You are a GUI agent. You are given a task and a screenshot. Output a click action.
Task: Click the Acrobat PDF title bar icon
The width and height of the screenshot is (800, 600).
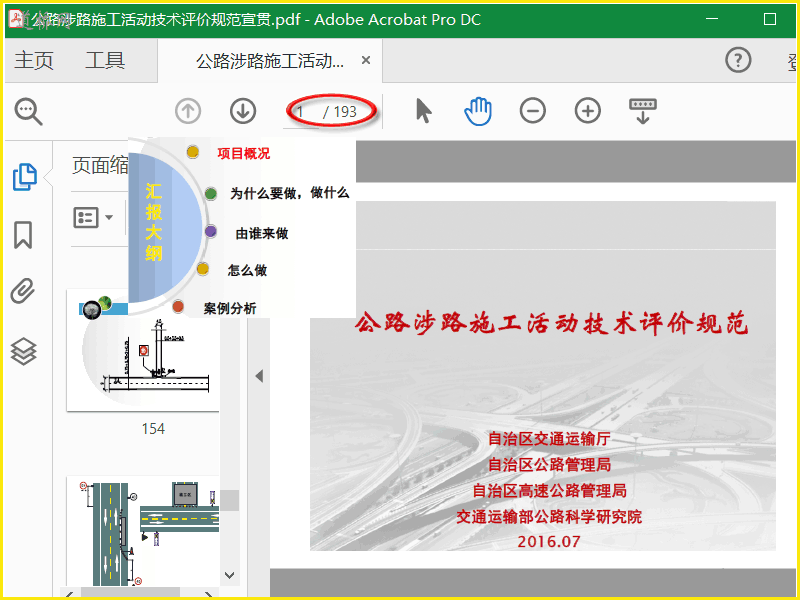[17, 19]
